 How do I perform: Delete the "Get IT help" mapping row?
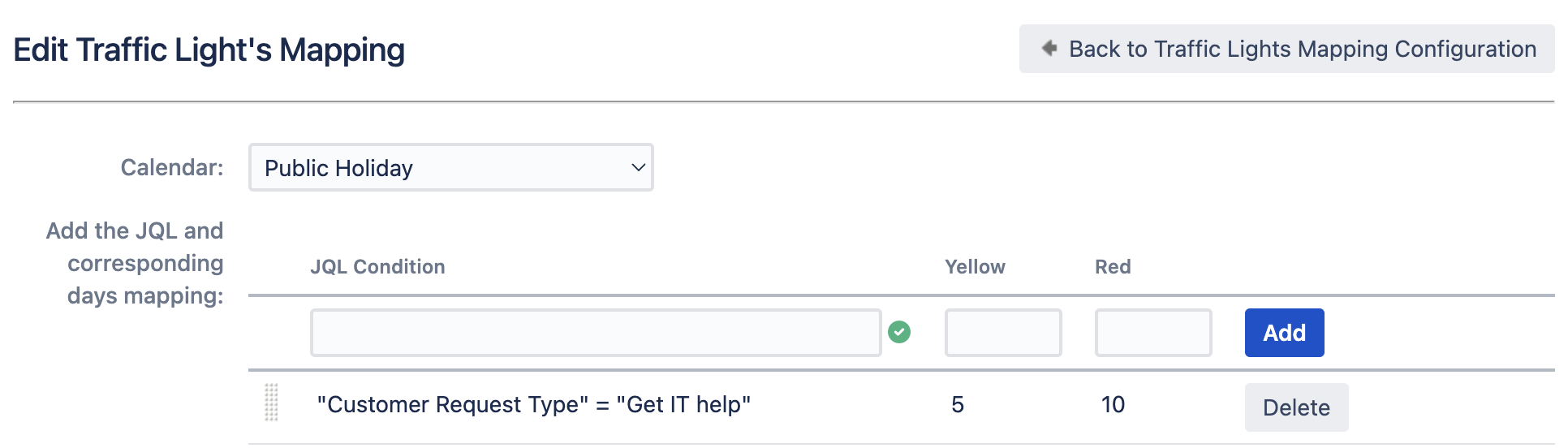click(1296, 407)
